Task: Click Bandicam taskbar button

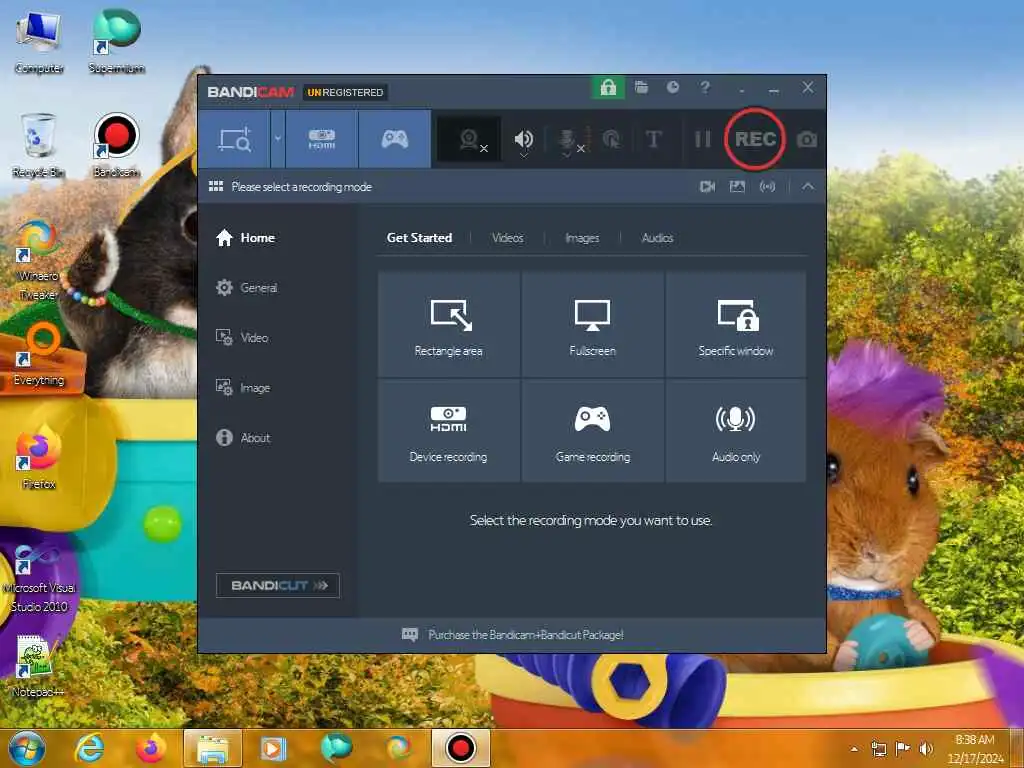Action: 460,748
